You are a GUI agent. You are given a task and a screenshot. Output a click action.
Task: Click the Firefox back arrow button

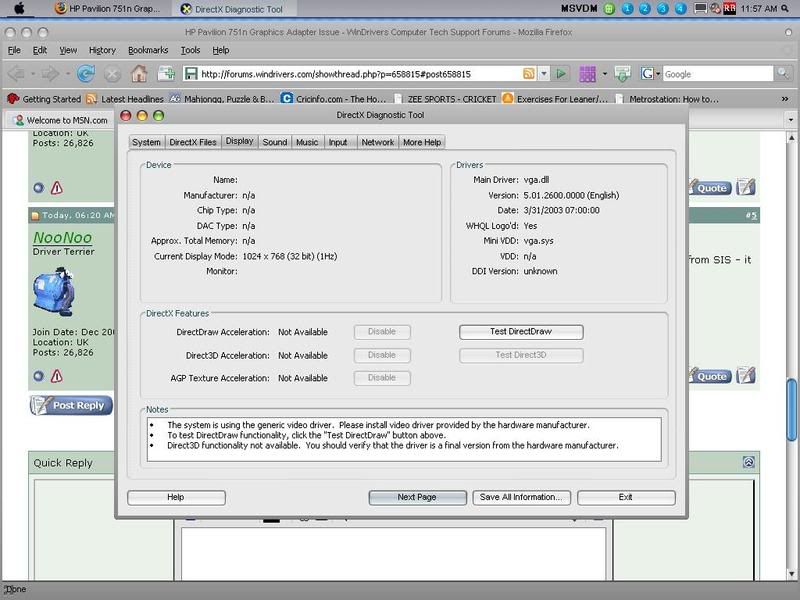point(16,74)
